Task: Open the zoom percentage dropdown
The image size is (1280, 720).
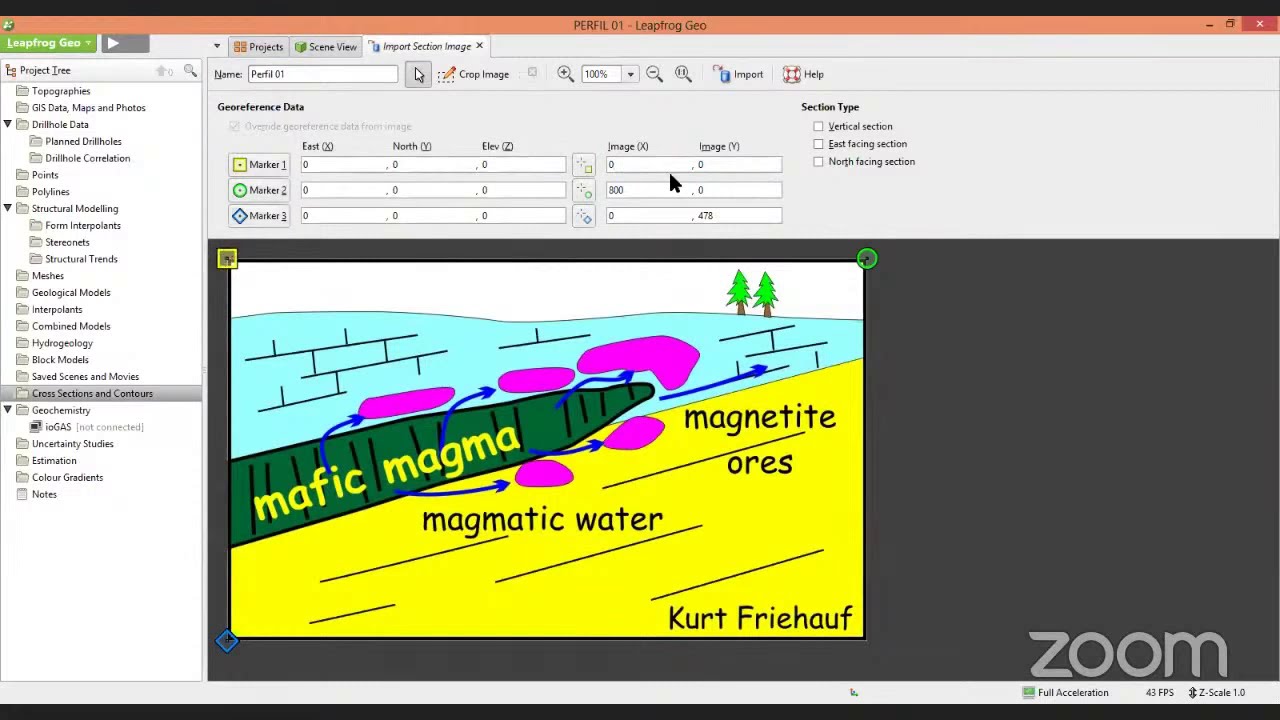Action: [x=630, y=74]
